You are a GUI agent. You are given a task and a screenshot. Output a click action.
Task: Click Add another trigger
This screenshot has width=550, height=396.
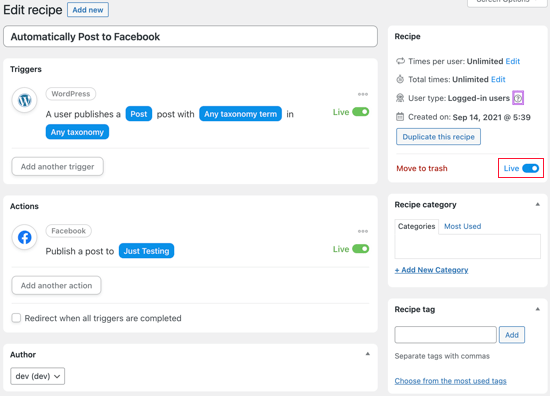[58, 167]
